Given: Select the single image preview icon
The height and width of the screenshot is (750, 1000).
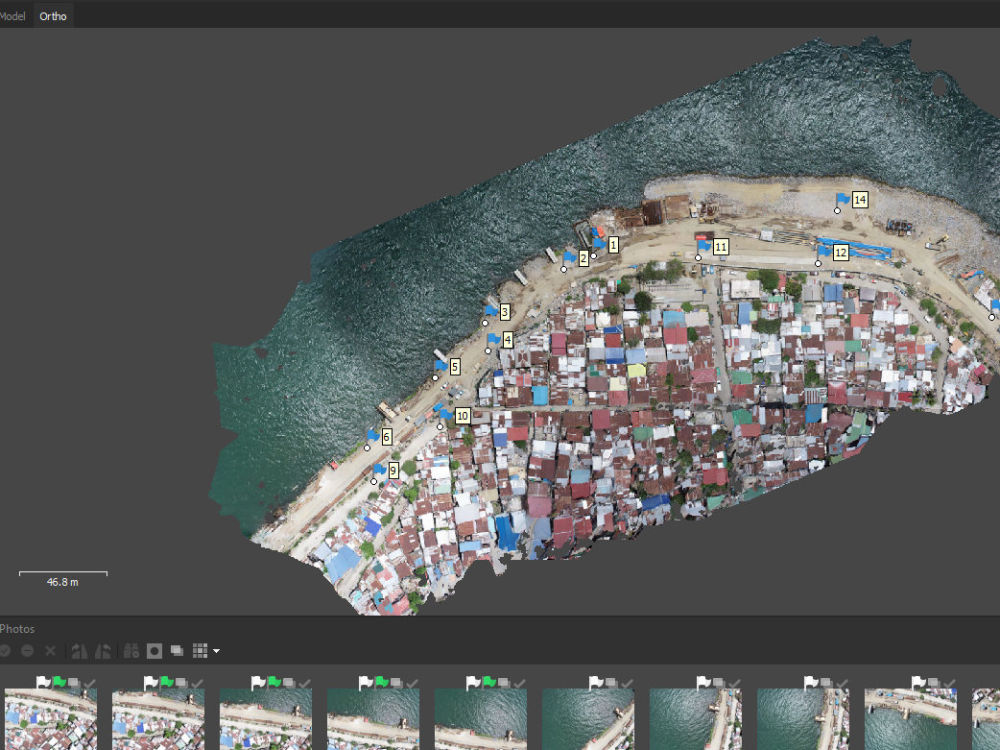Looking at the screenshot, I should point(154,651).
